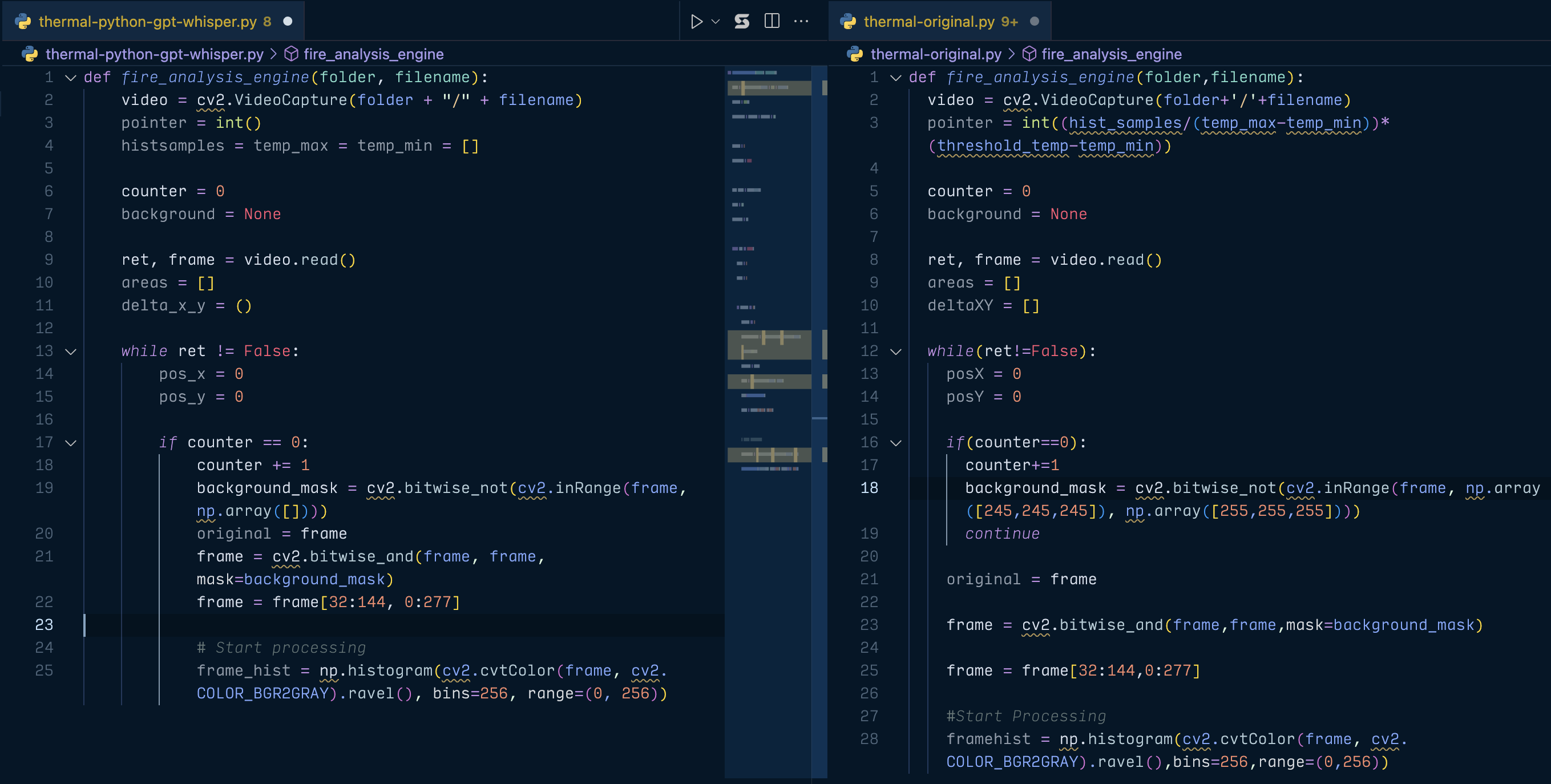Click 'continue' keyword in right editor
The width and height of the screenshot is (1551, 784).
point(1002,534)
